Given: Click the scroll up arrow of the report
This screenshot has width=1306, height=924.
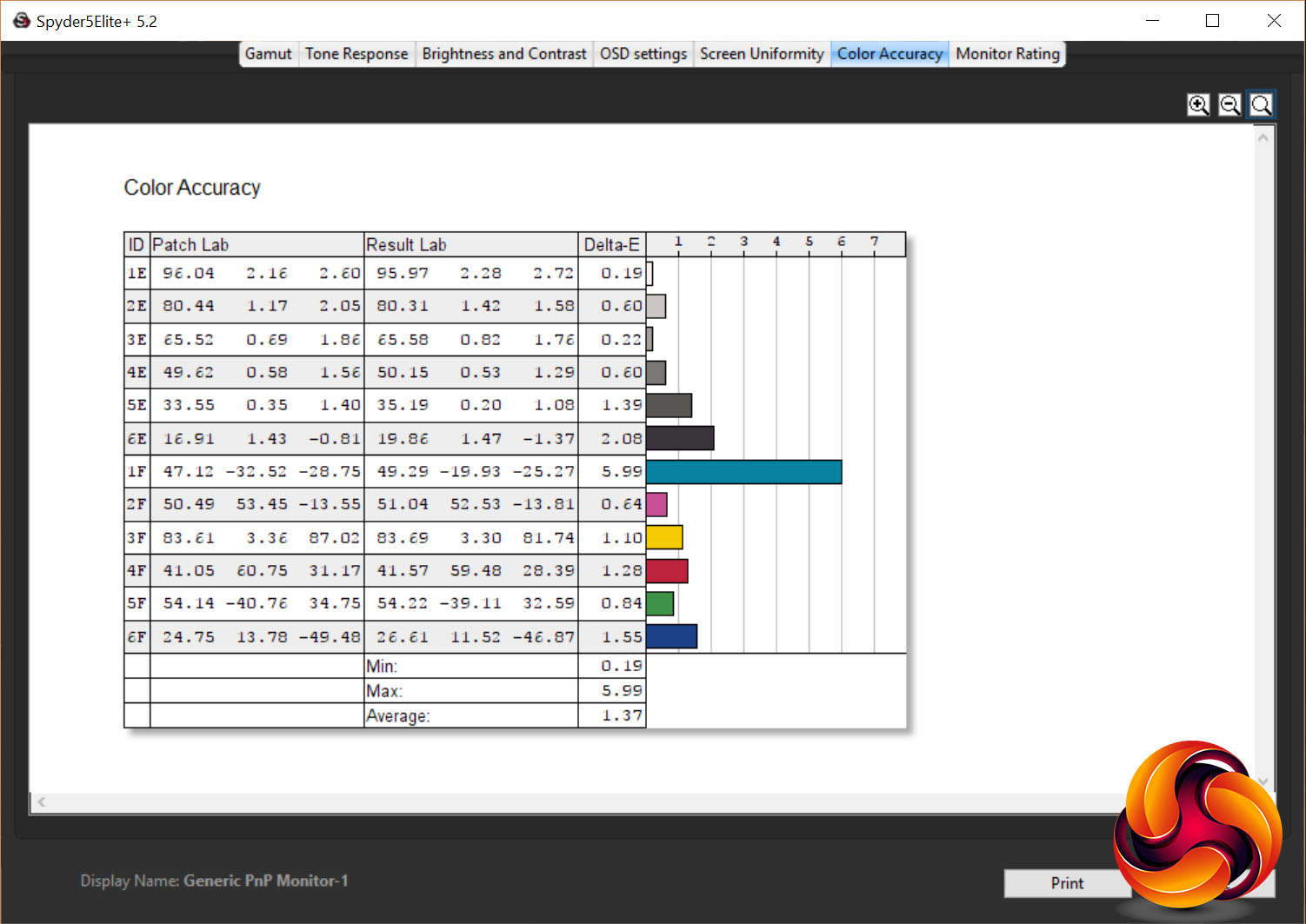Looking at the screenshot, I should click(x=1263, y=137).
